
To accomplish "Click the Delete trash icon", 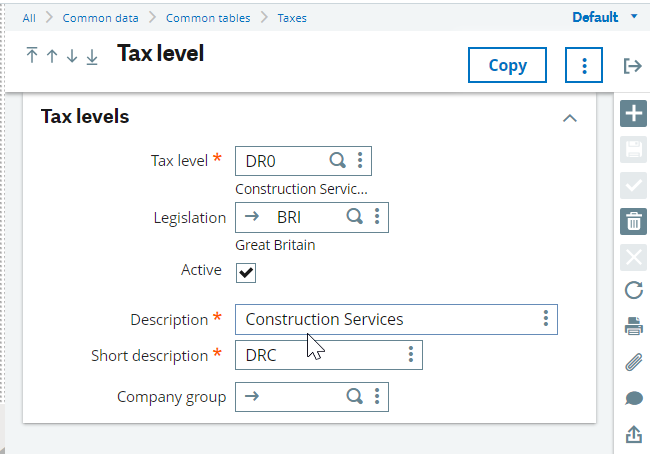I will point(633,221).
